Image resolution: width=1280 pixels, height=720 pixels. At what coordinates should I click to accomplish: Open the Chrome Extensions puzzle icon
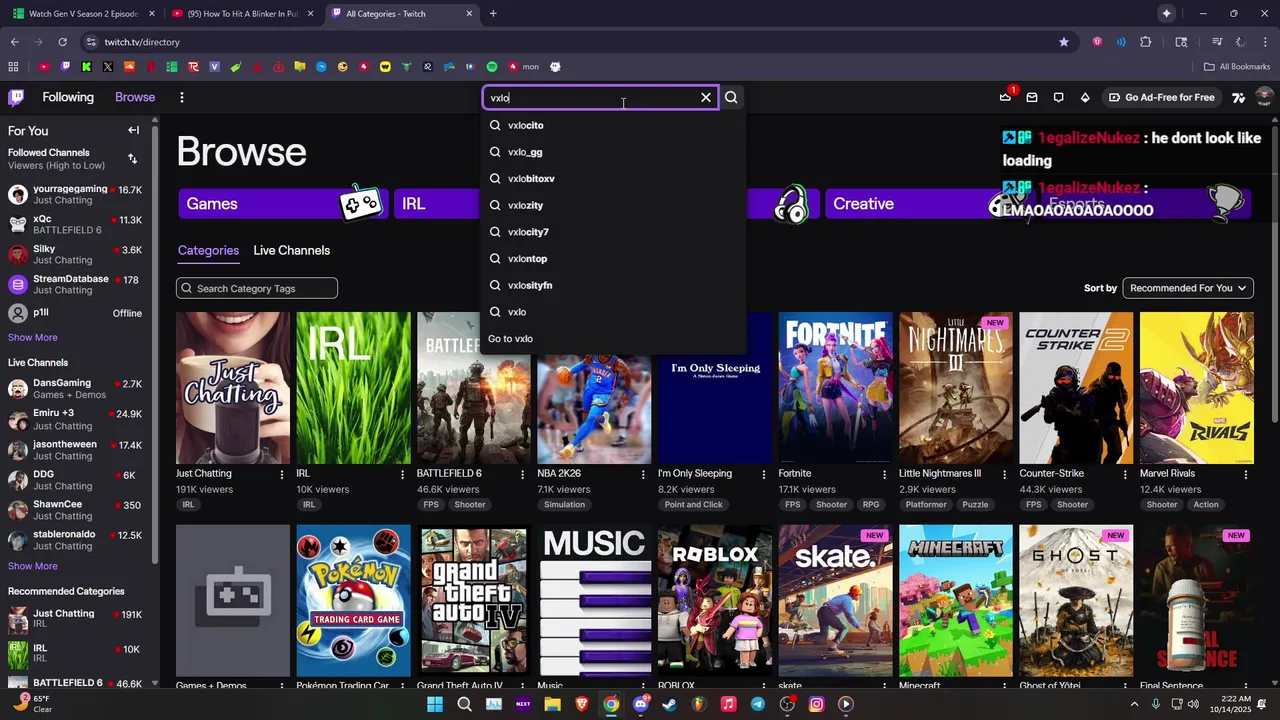[x=1146, y=42]
